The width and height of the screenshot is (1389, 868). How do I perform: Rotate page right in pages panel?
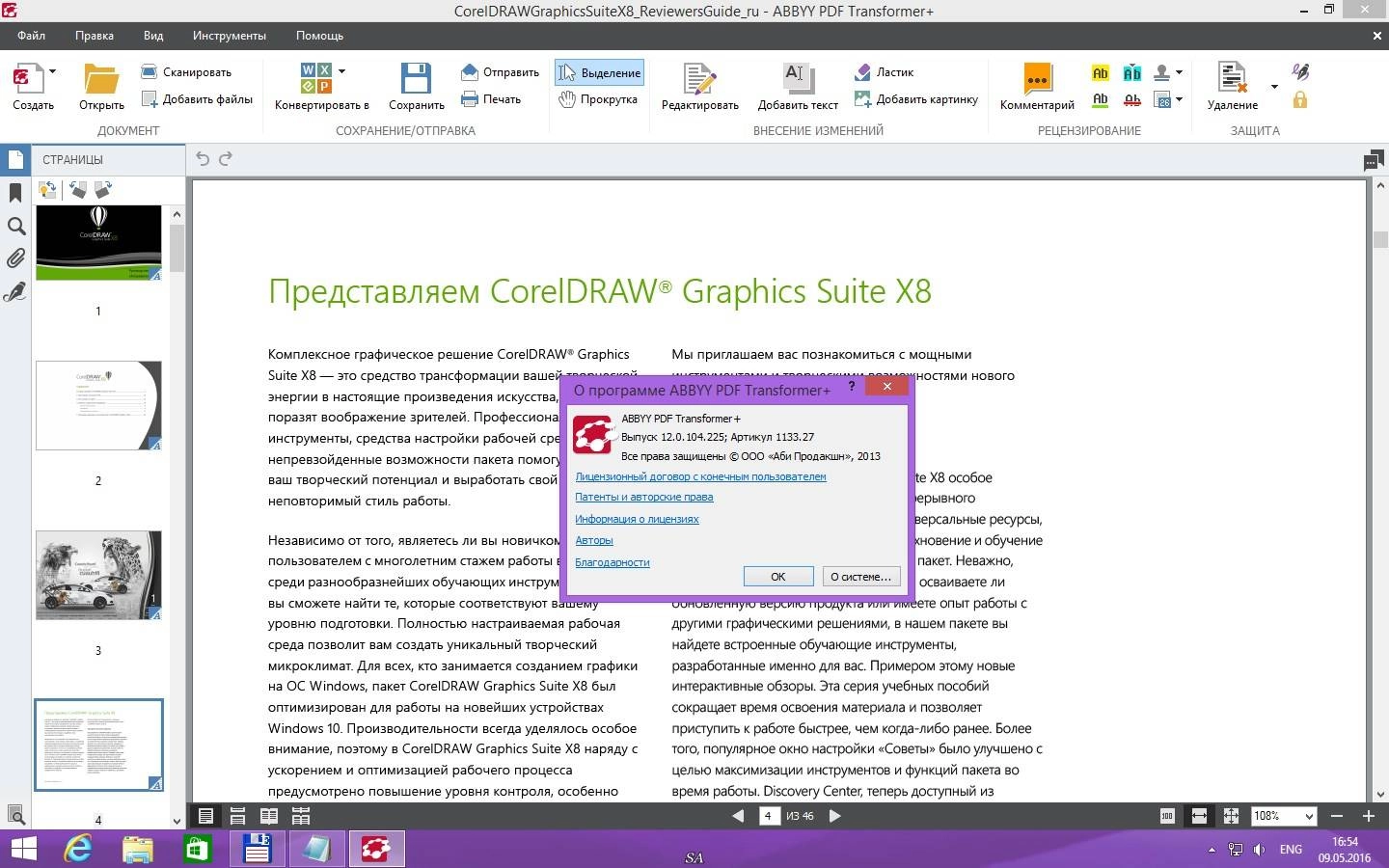[102, 190]
